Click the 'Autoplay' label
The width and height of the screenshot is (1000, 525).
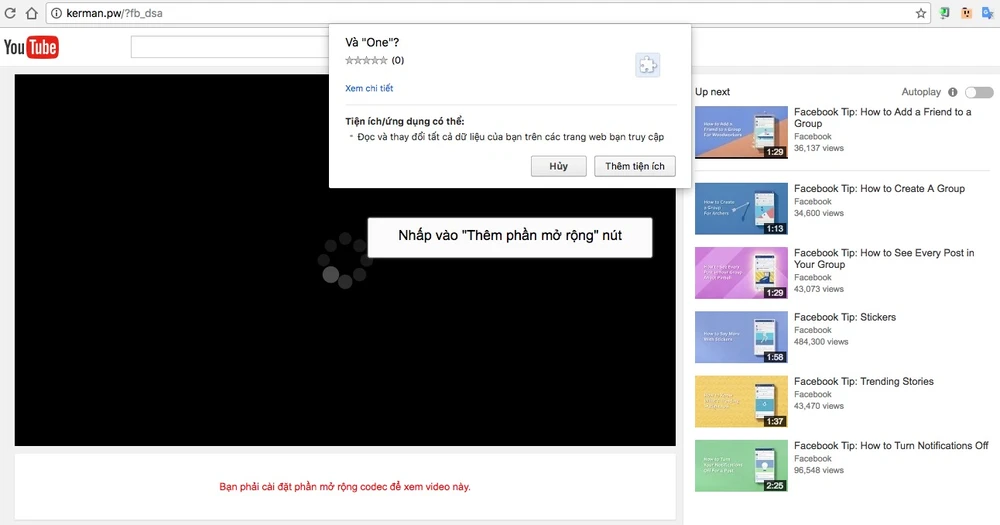(921, 92)
